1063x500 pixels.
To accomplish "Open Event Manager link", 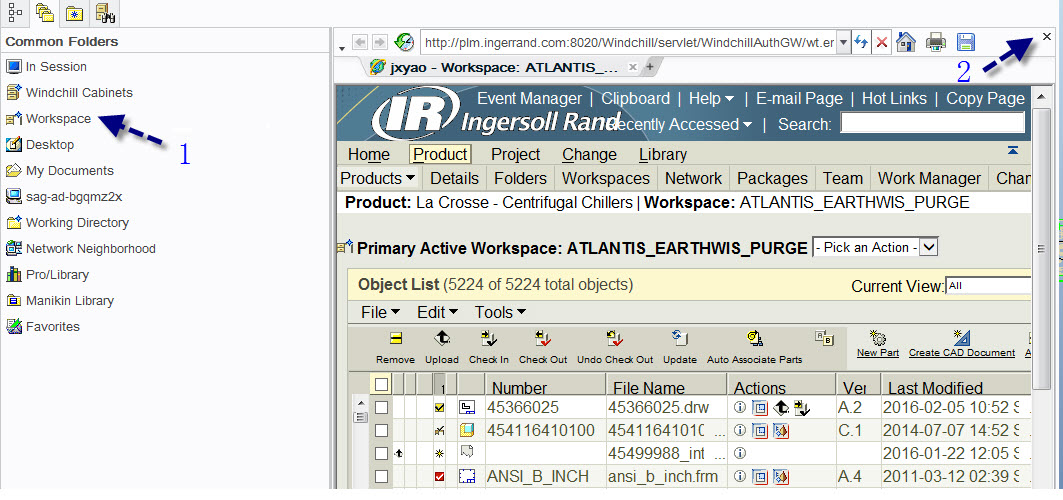I will (x=529, y=99).
